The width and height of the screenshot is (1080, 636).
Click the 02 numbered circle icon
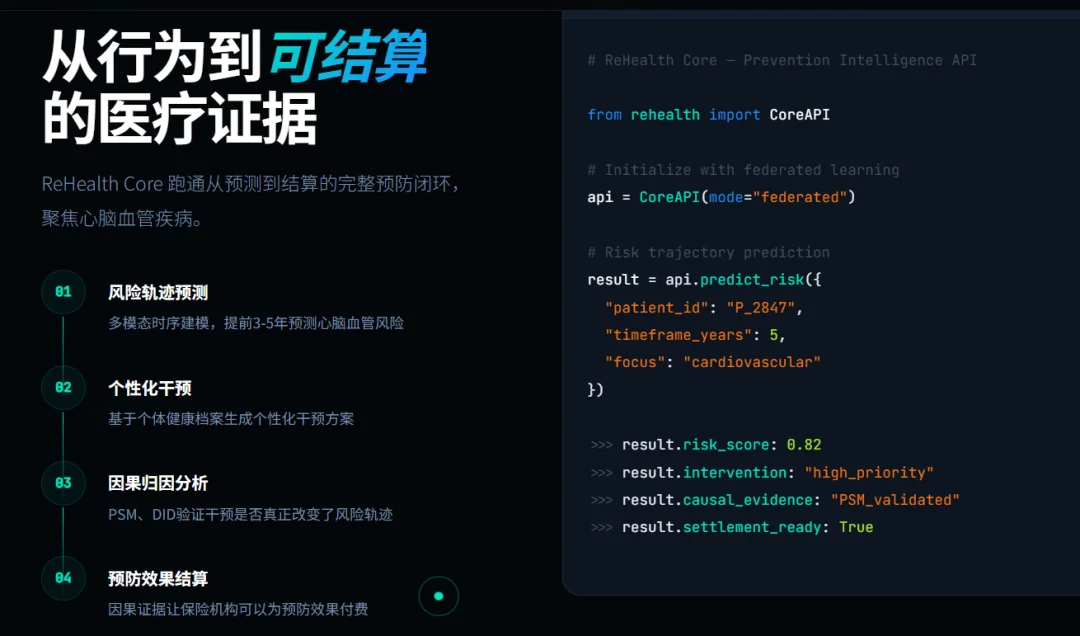coord(63,388)
